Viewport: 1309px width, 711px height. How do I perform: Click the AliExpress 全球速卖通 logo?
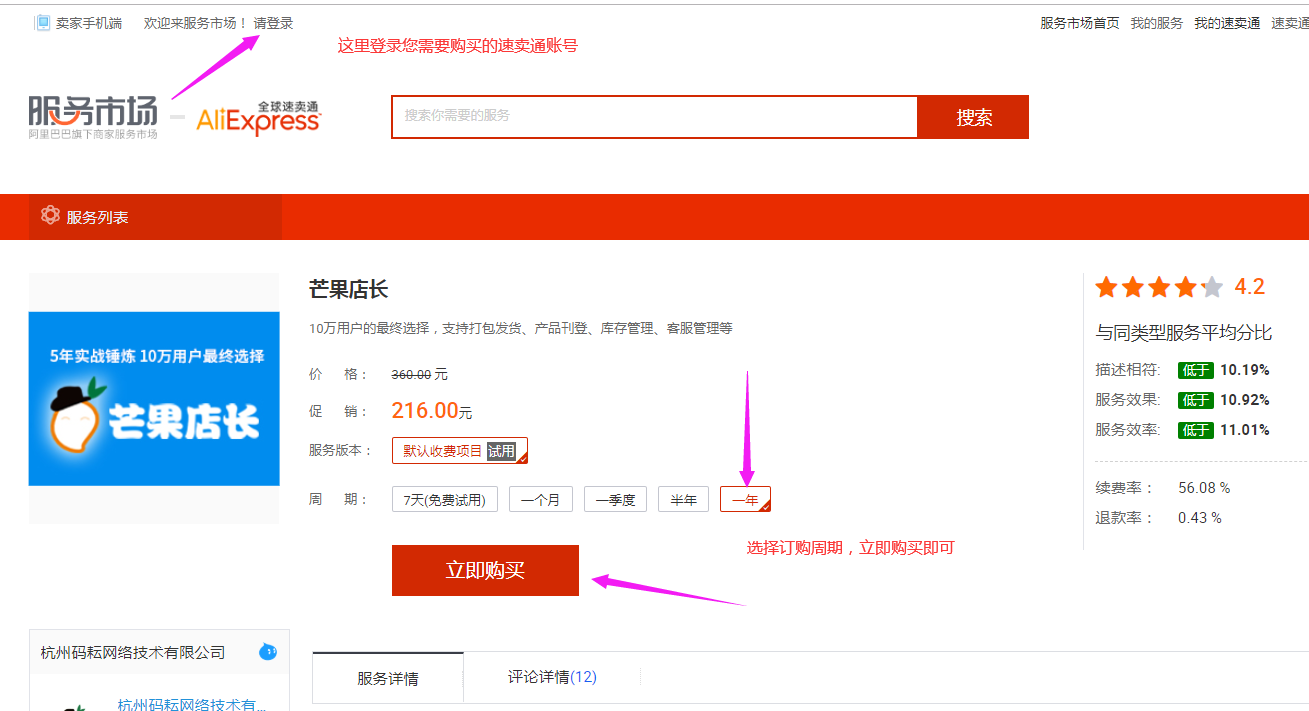pos(258,117)
